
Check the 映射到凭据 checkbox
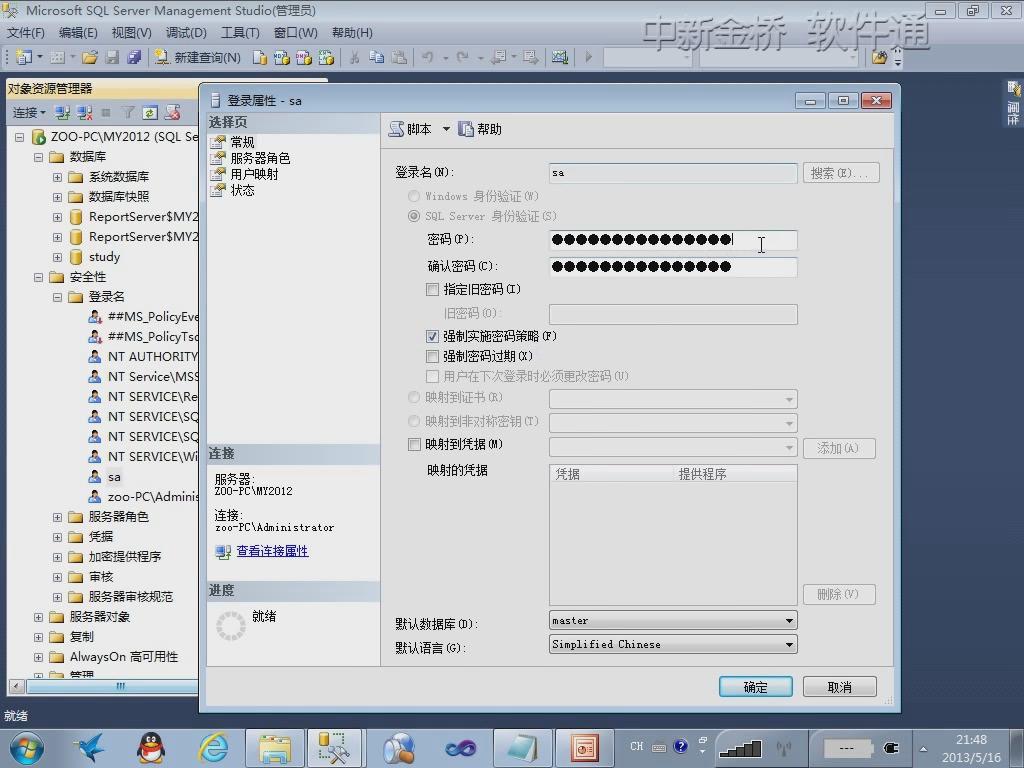414,445
